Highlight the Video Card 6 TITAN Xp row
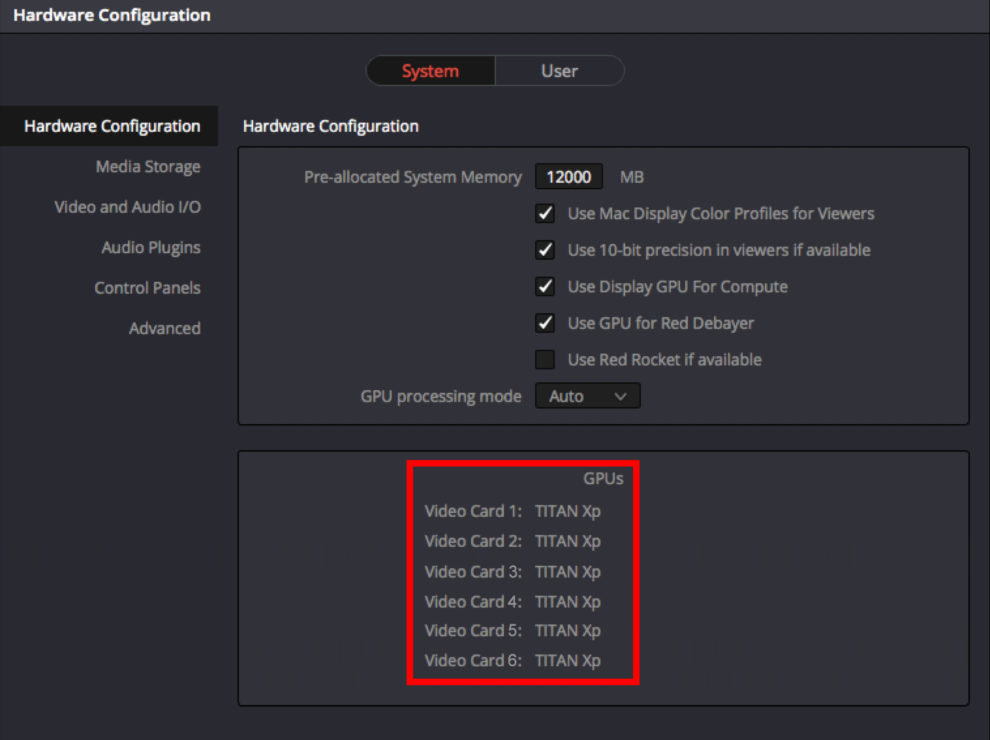This screenshot has height=740, width=990. 512,660
